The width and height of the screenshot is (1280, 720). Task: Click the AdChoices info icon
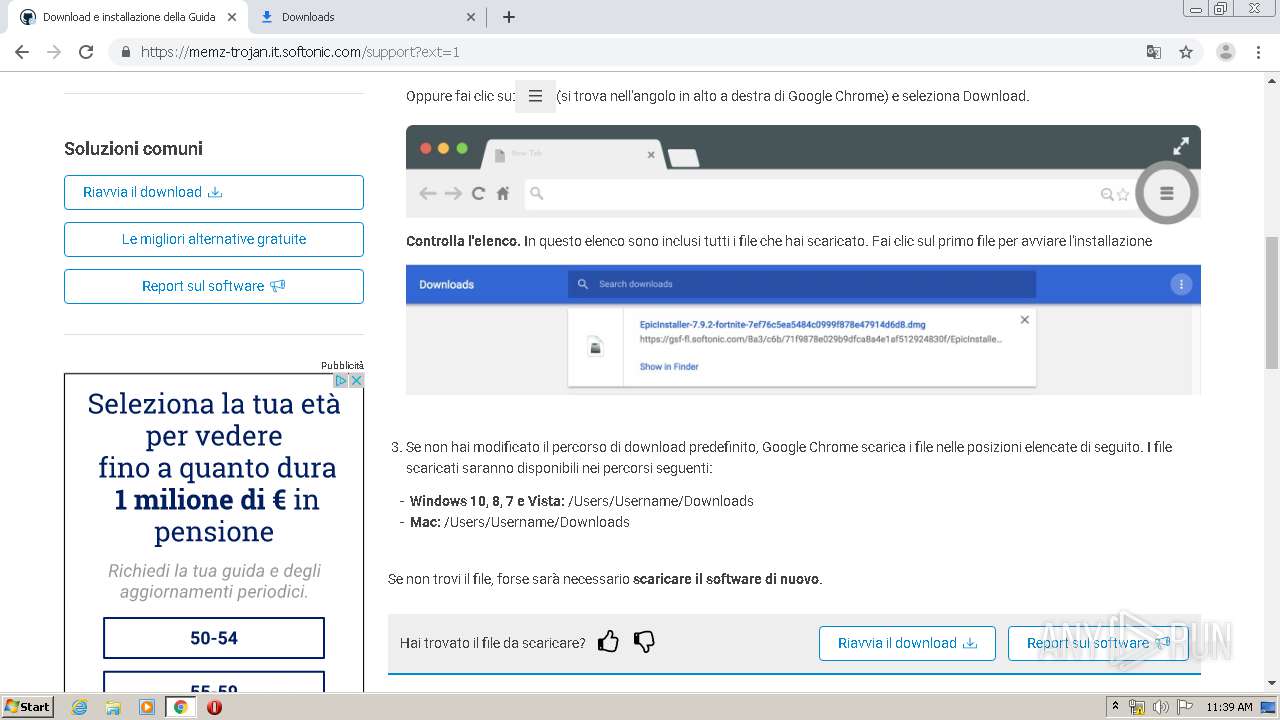coord(341,381)
